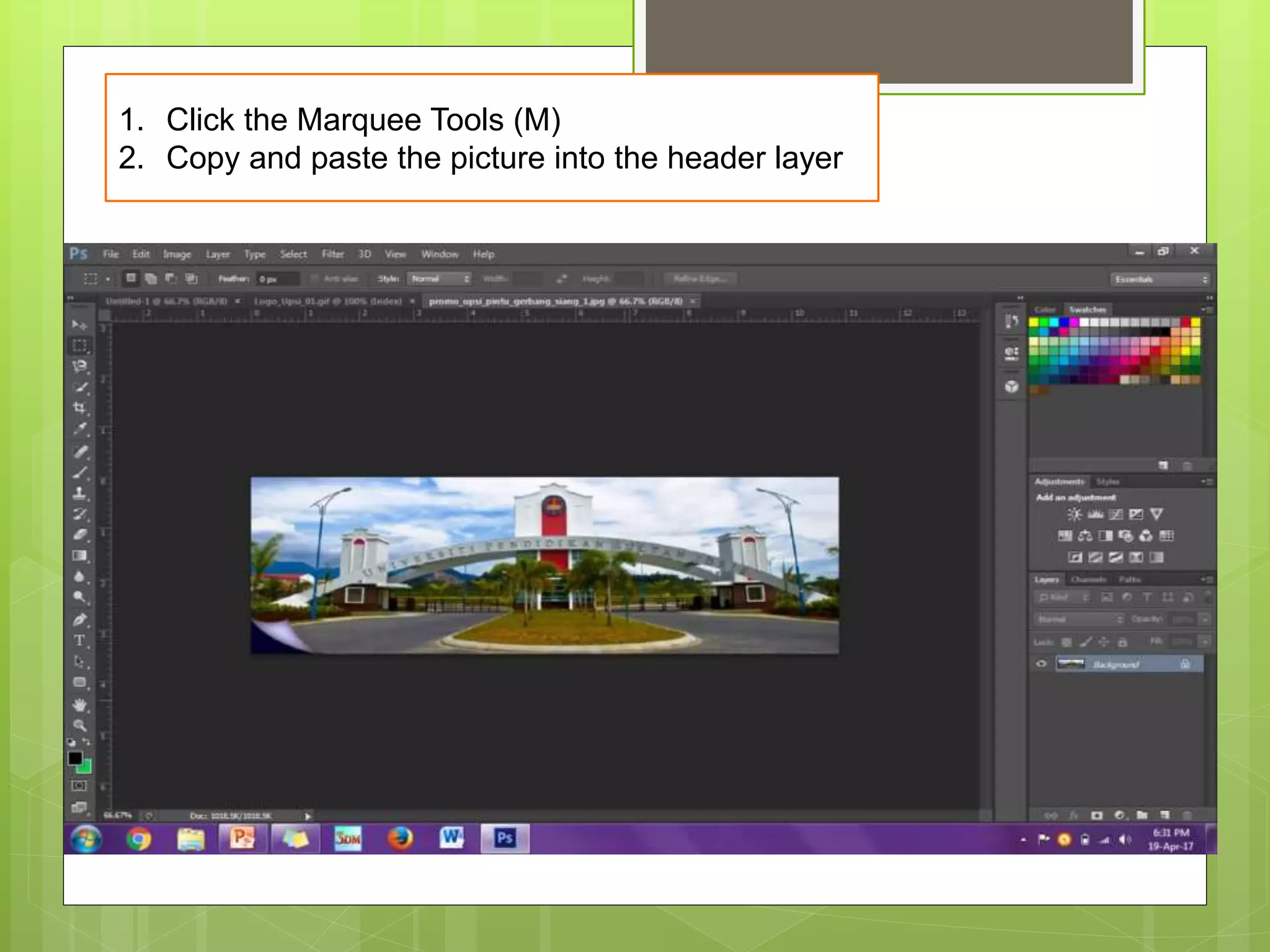This screenshot has width=1270, height=952.
Task: Click the foreground color swatch
Action: 75,758
